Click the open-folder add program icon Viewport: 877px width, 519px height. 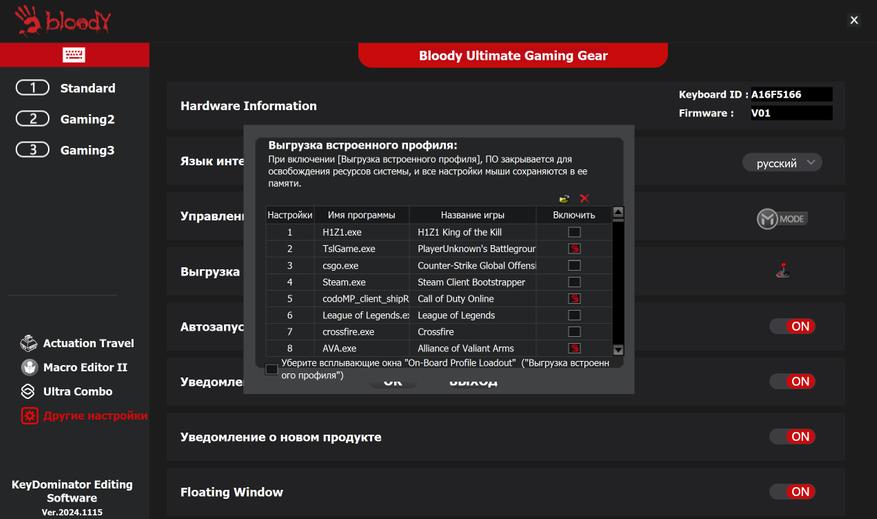point(564,199)
